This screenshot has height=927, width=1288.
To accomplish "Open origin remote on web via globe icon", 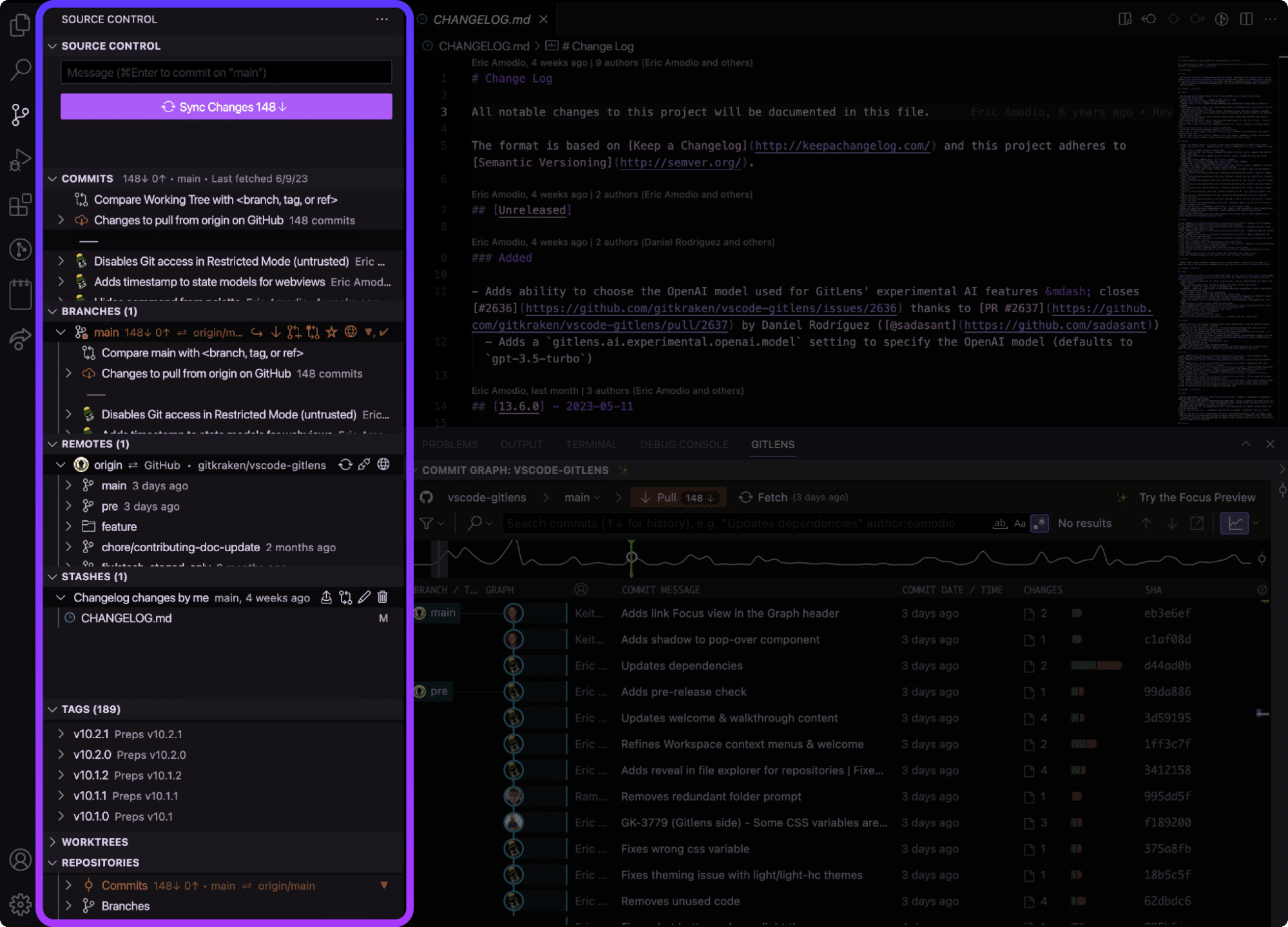I will [x=383, y=465].
